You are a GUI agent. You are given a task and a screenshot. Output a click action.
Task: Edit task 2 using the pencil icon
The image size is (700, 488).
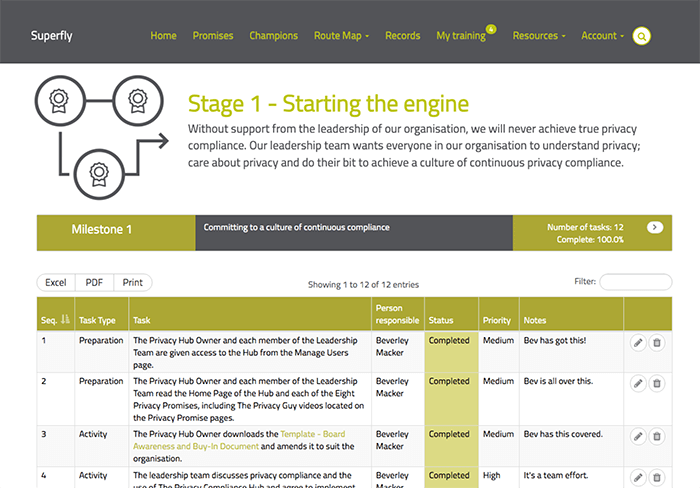click(x=638, y=383)
